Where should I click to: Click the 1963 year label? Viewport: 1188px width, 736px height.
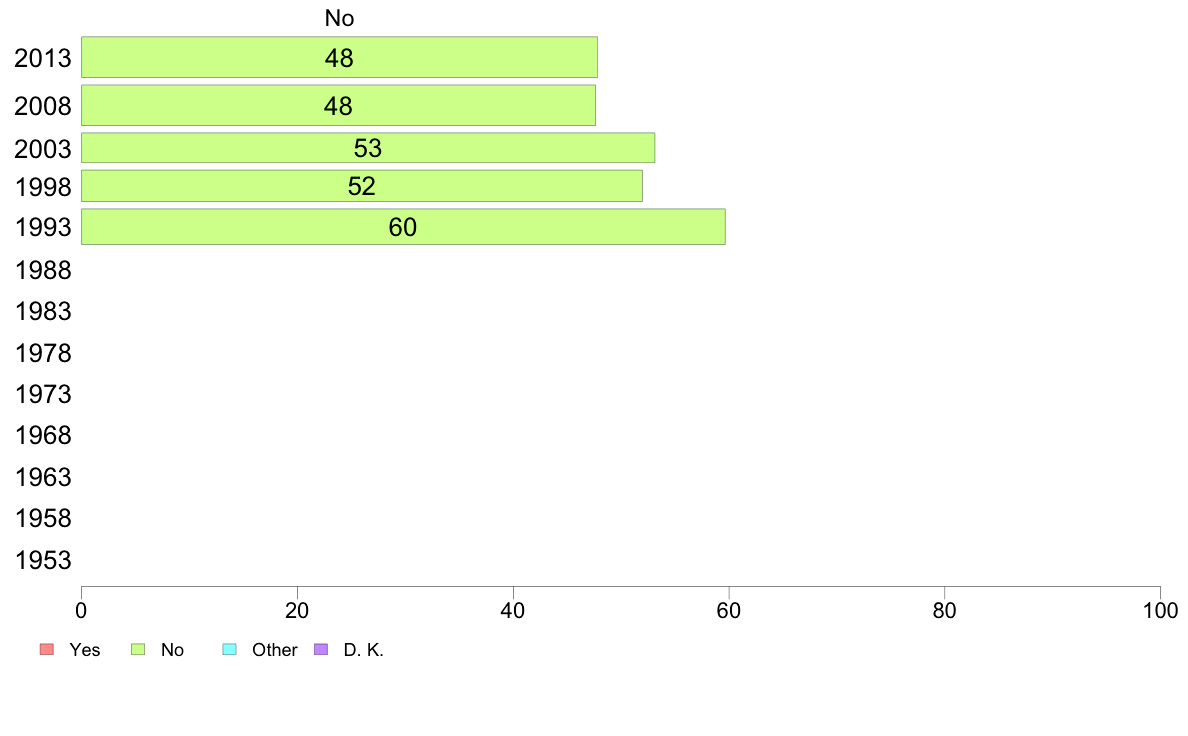[43, 477]
